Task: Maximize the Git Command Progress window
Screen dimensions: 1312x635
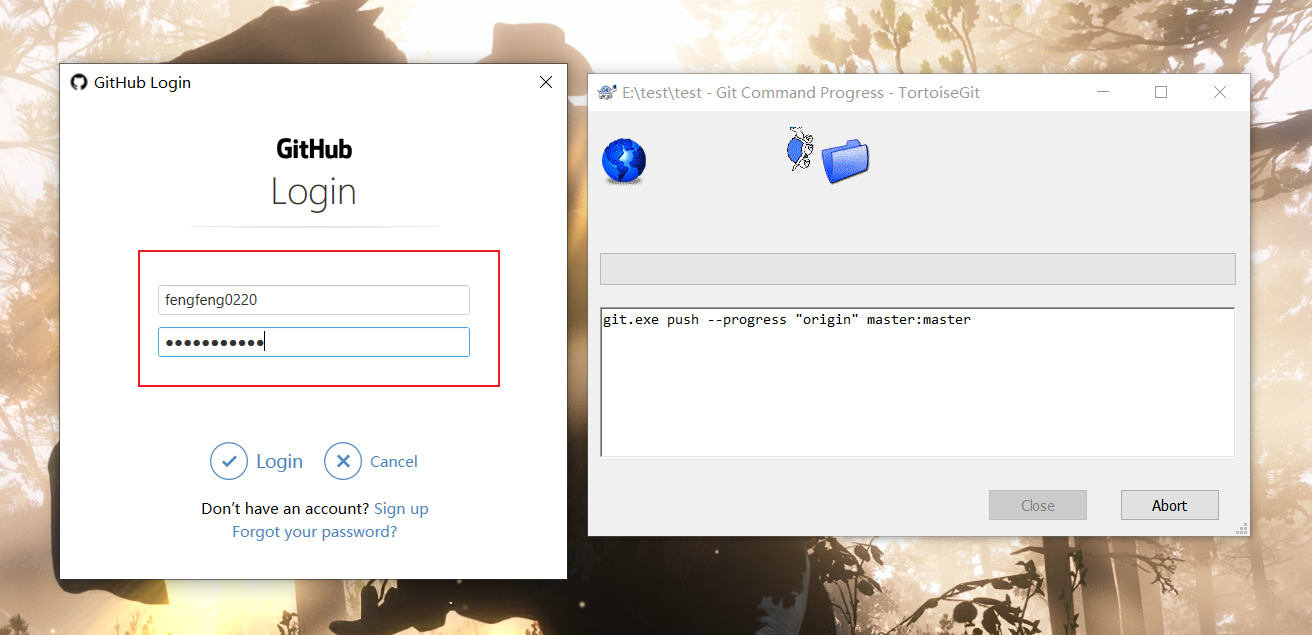Action: click(1161, 92)
